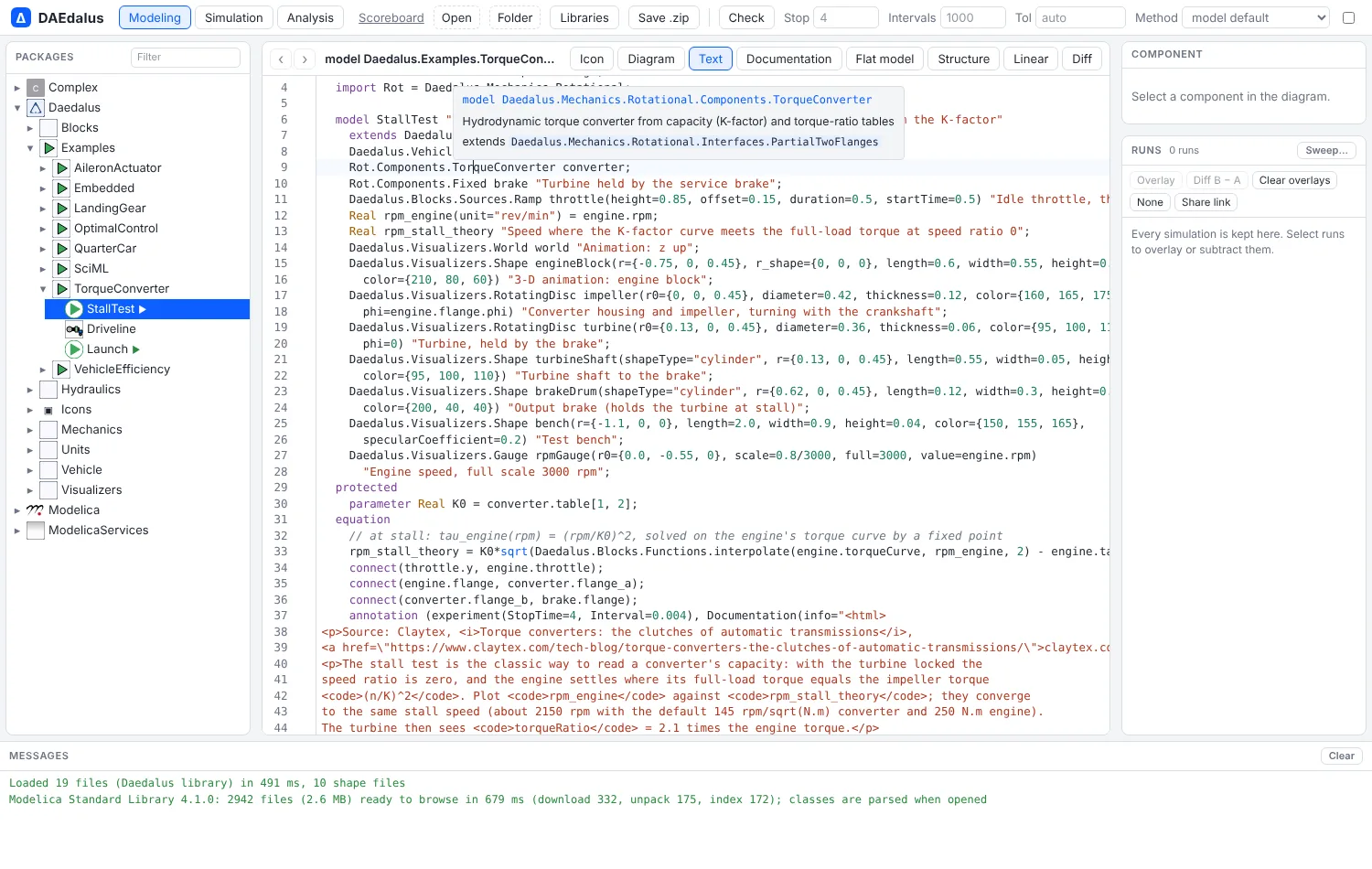Go back with the left chevron
Image resolution: width=1372 pixels, height=869 pixels.
[281, 59]
